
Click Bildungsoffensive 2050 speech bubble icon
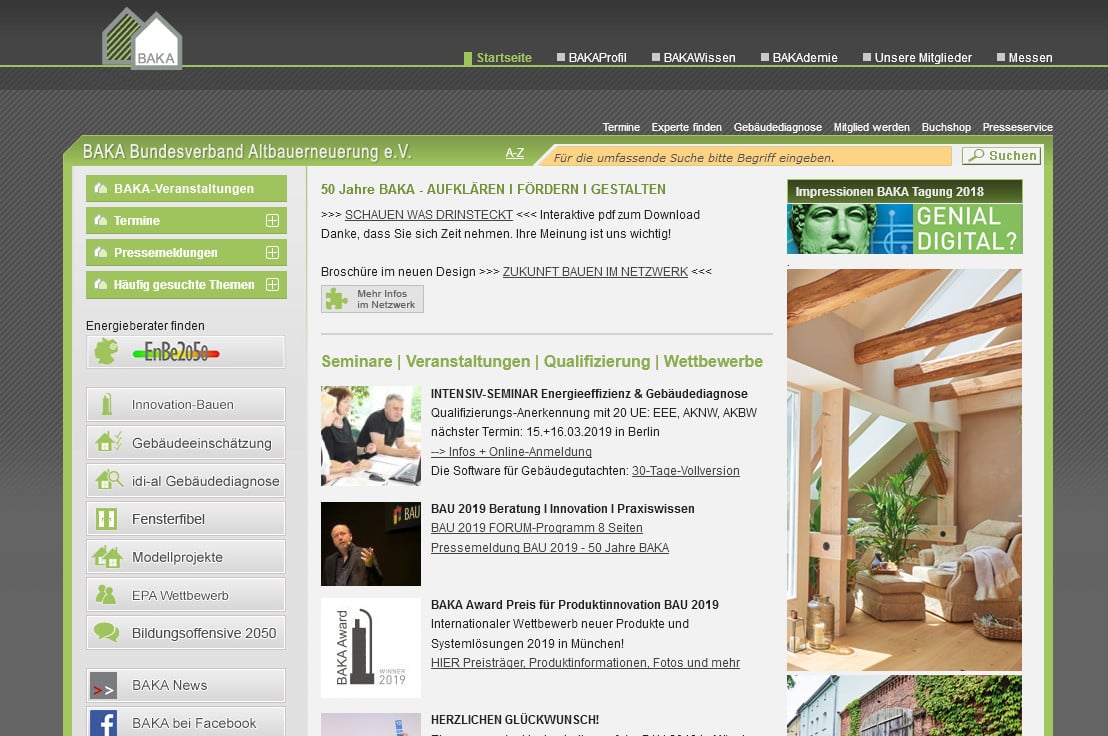(107, 631)
